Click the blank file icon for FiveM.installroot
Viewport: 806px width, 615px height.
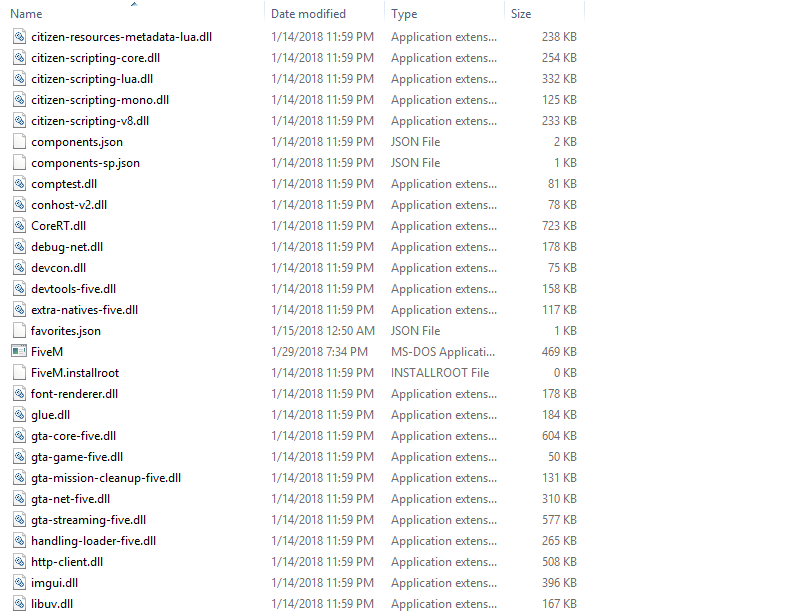click(19, 372)
